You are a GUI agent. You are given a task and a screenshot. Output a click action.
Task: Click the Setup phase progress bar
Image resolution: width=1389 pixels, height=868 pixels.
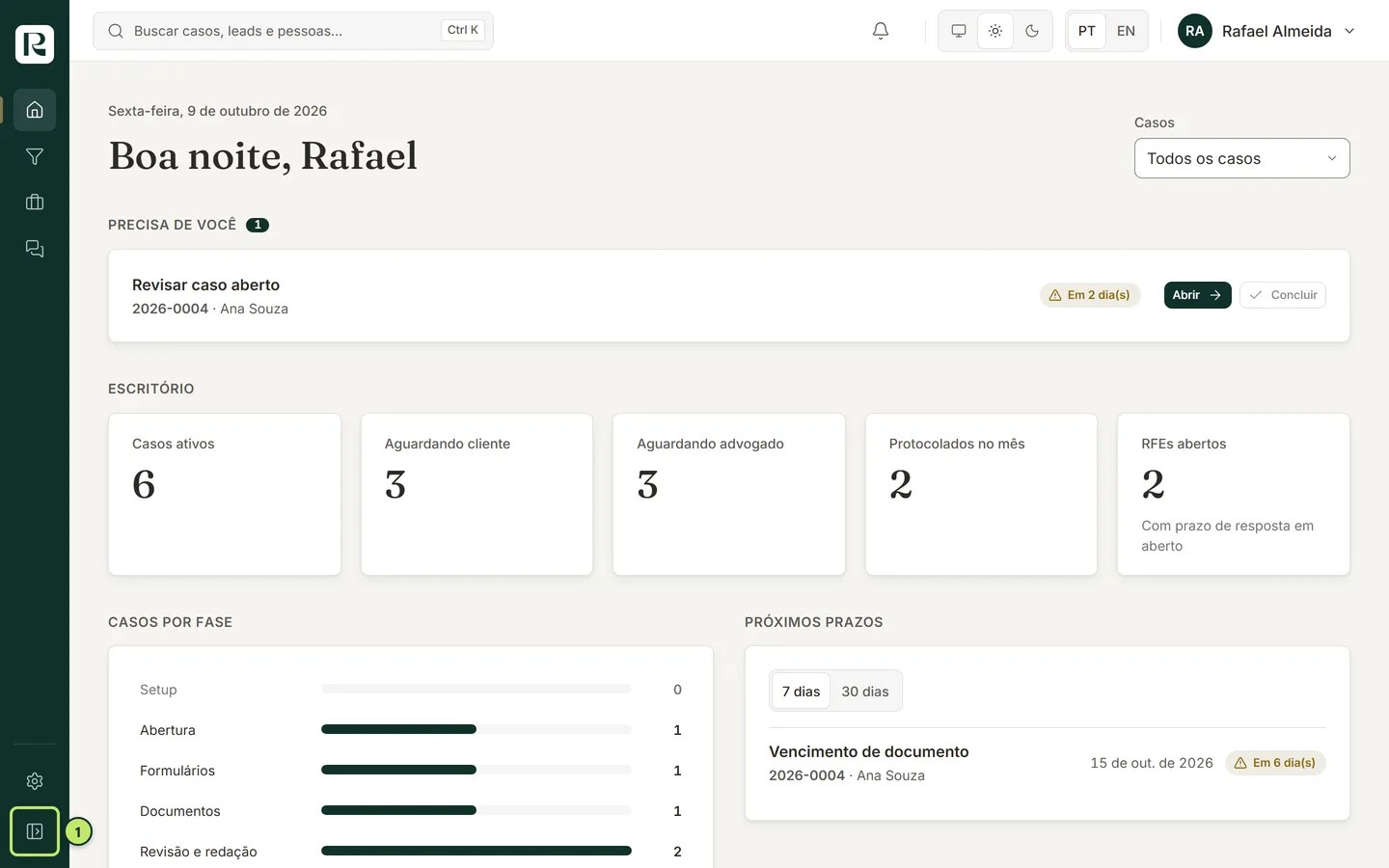point(477,690)
